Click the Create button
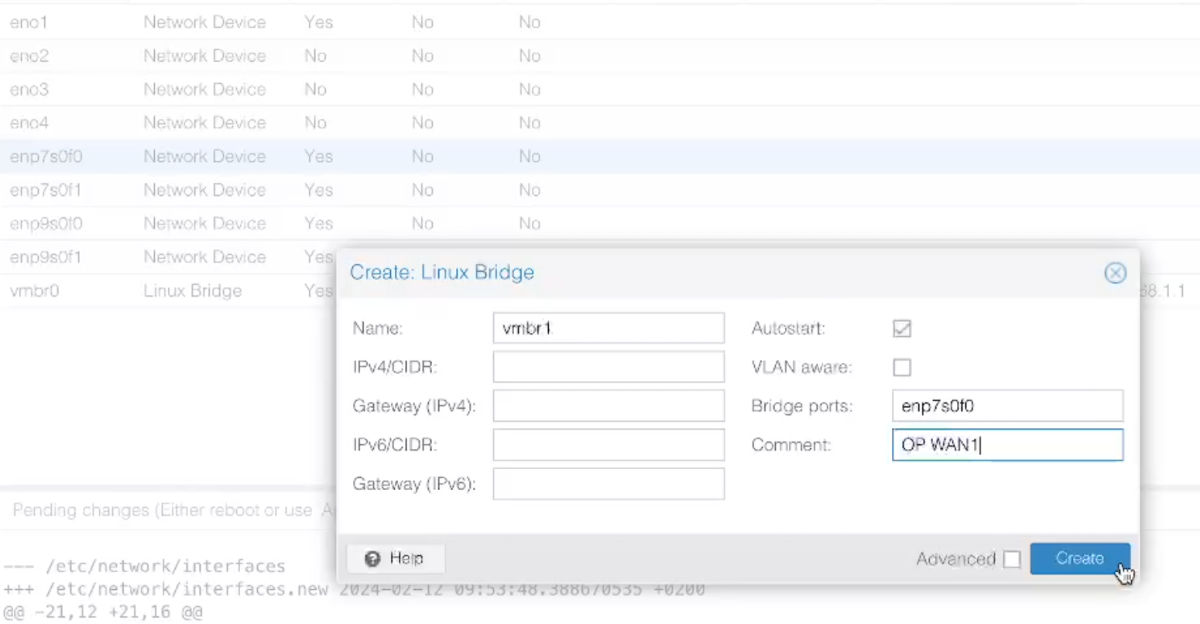The image size is (1200, 624). pos(1080,559)
